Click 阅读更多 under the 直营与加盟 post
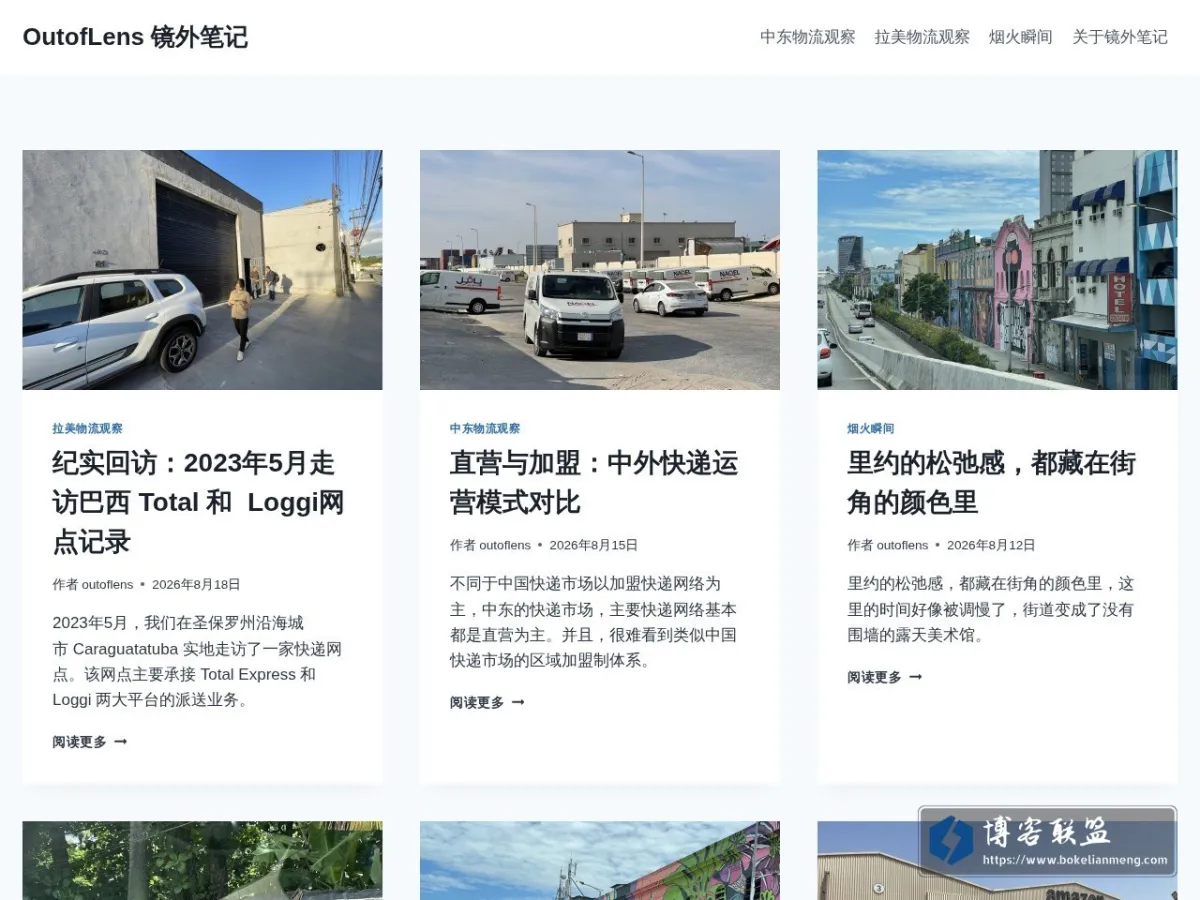 click(x=487, y=703)
